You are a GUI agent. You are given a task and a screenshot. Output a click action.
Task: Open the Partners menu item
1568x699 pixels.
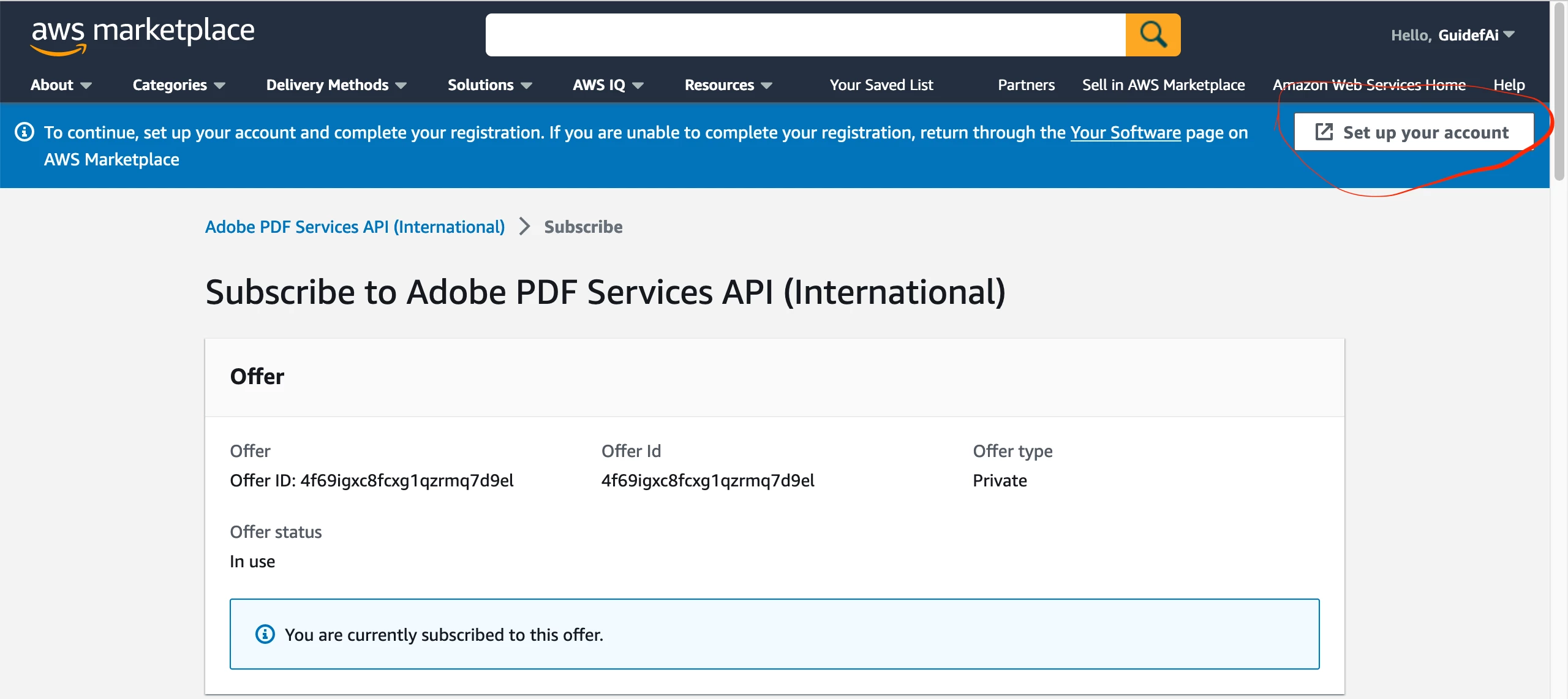[x=1026, y=85]
